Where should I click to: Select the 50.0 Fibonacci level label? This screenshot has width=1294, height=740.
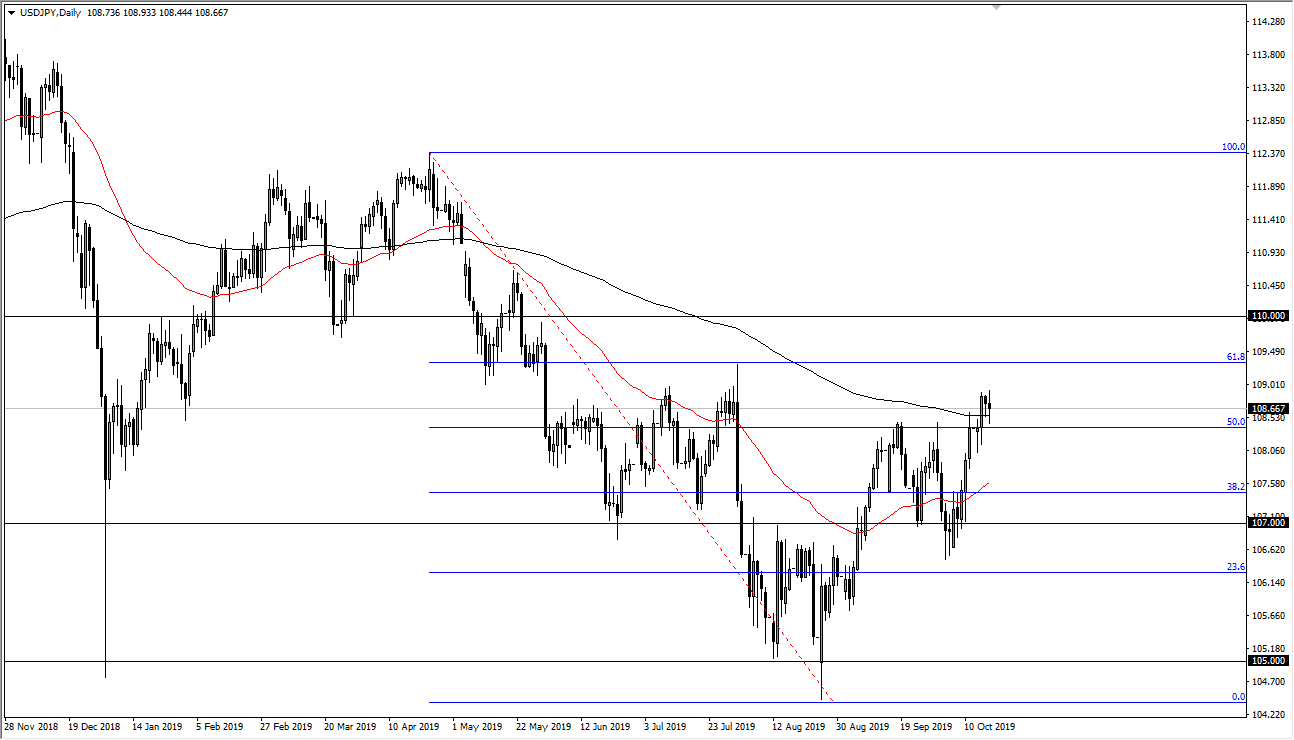point(1237,423)
